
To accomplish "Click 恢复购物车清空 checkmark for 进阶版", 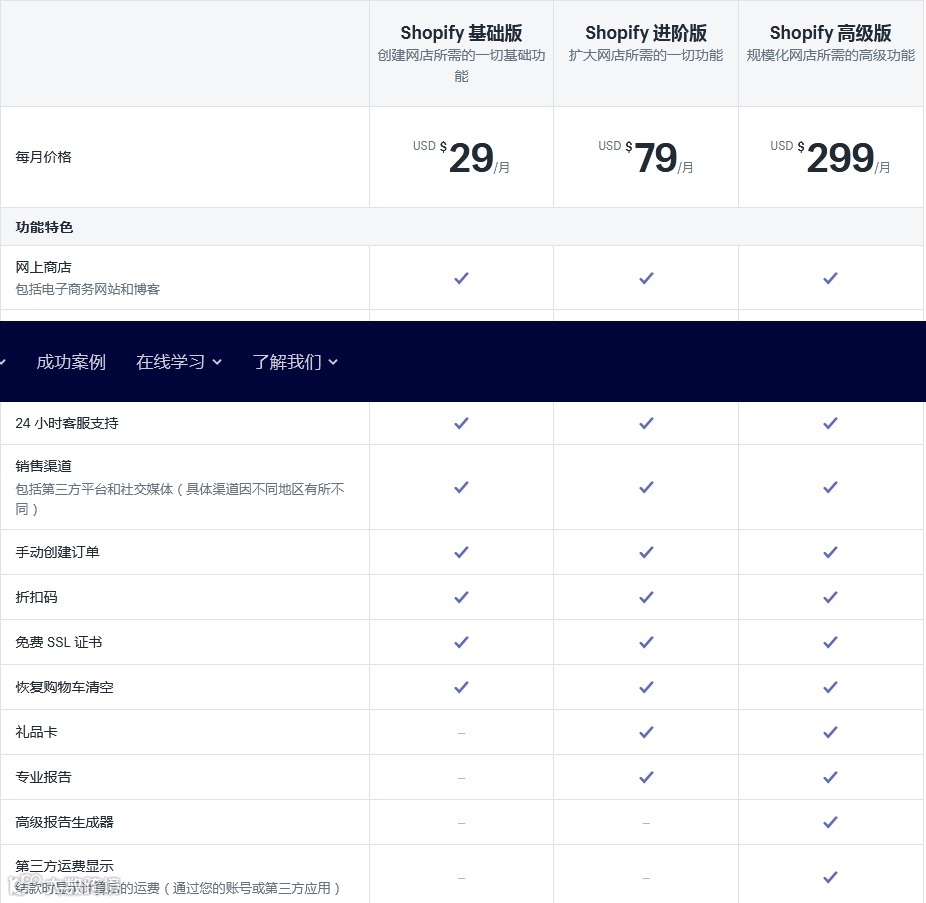I will pyautogui.click(x=646, y=687).
